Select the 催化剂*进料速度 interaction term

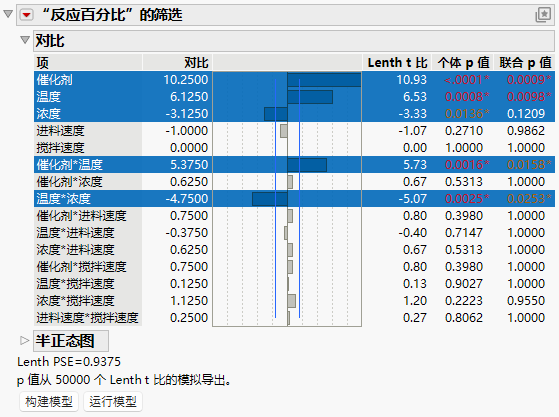coord(82,216)
